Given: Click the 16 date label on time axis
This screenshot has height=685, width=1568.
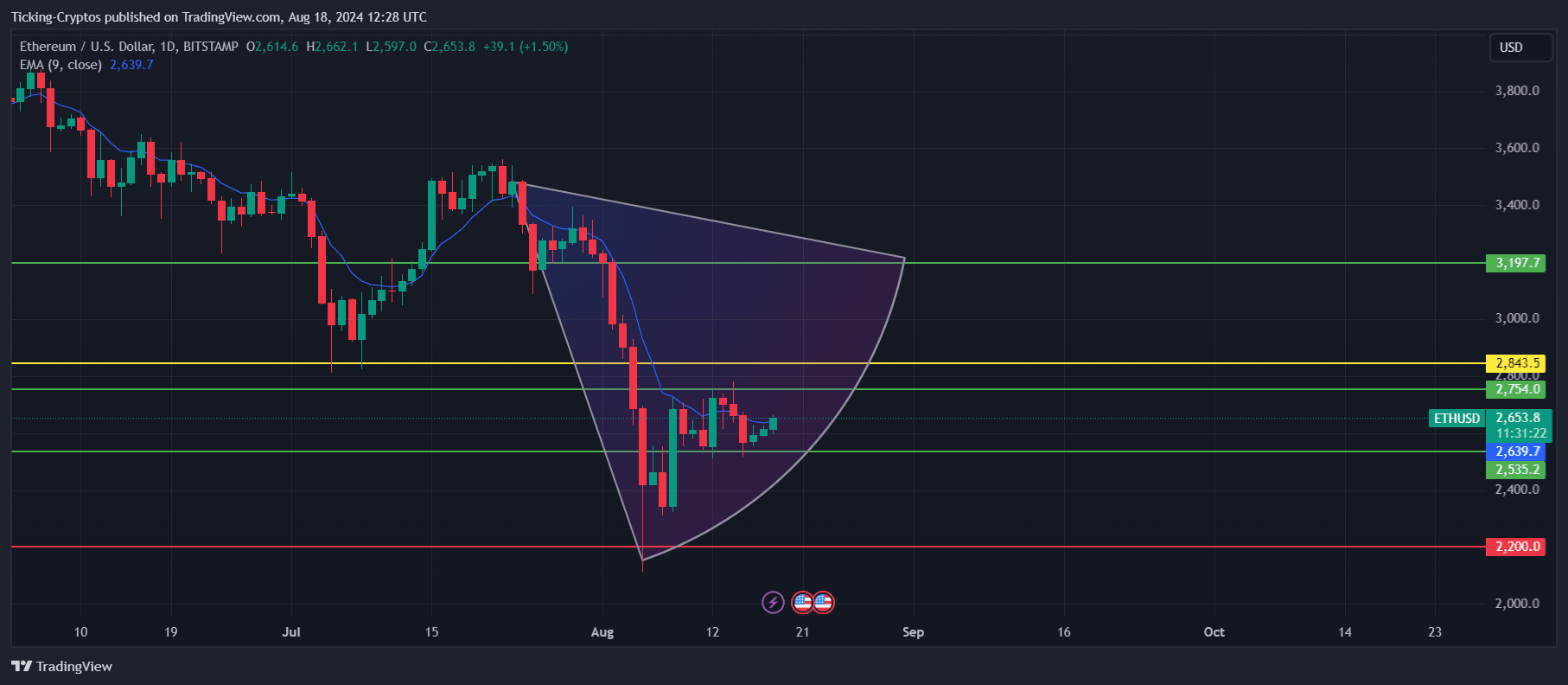Looking at the screenshot, I should coord(1064,632).
